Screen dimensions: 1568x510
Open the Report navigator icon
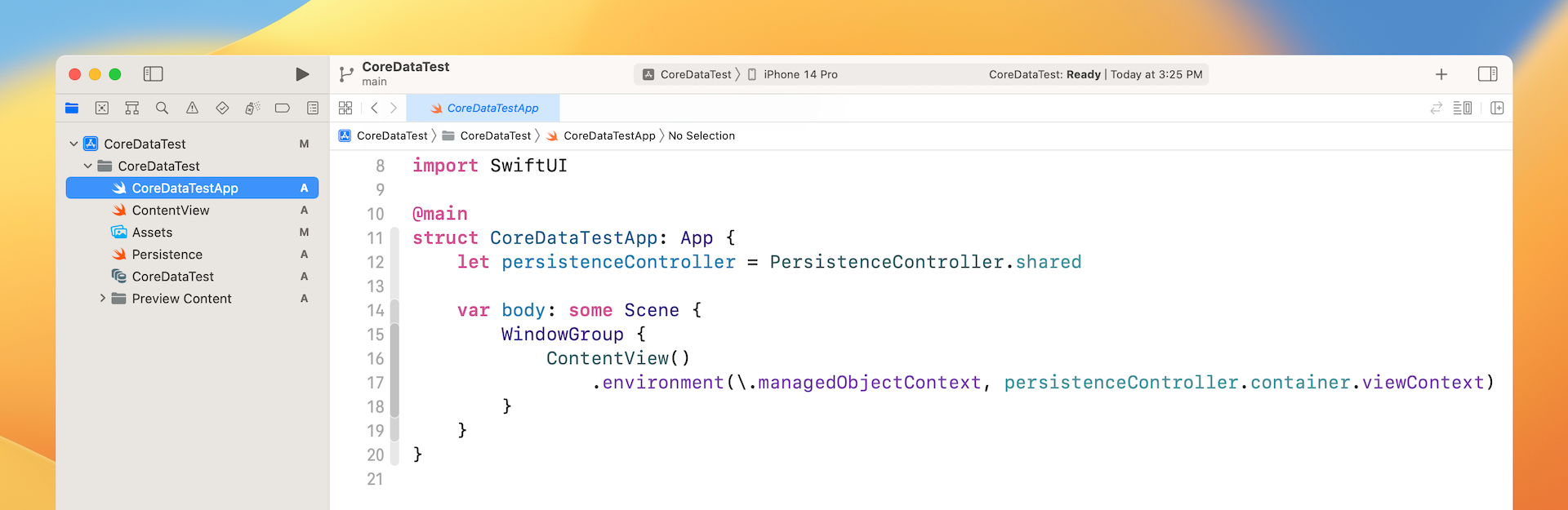click(313, 108)
